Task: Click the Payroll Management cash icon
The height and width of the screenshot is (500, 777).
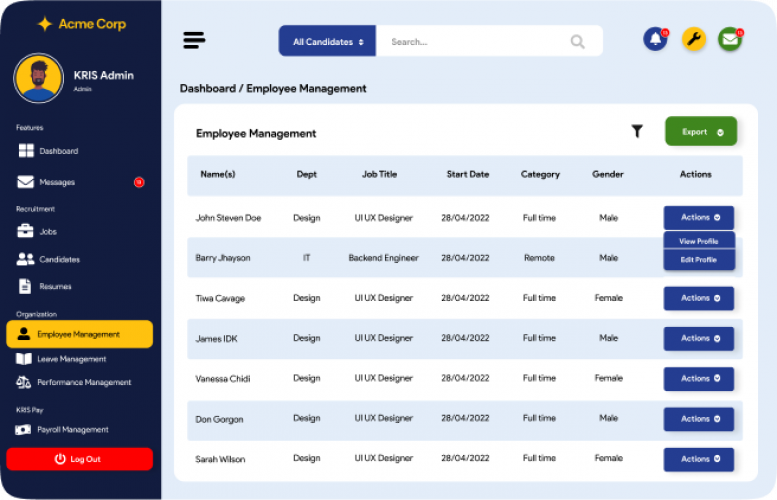Action: [x=23, y=430]
